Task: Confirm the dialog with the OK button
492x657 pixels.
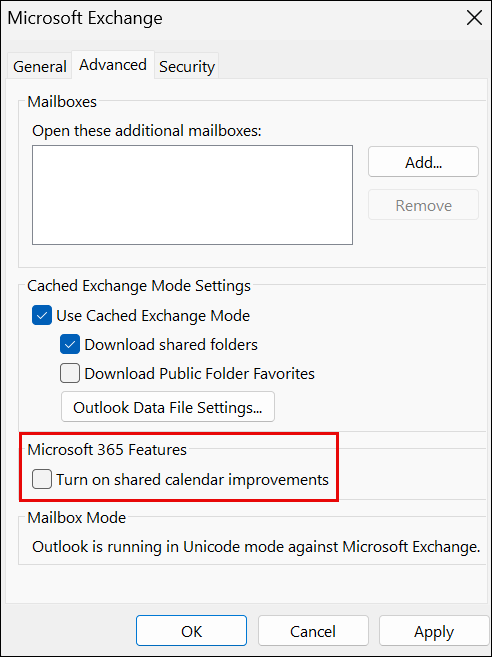Action: coord(192,631)
